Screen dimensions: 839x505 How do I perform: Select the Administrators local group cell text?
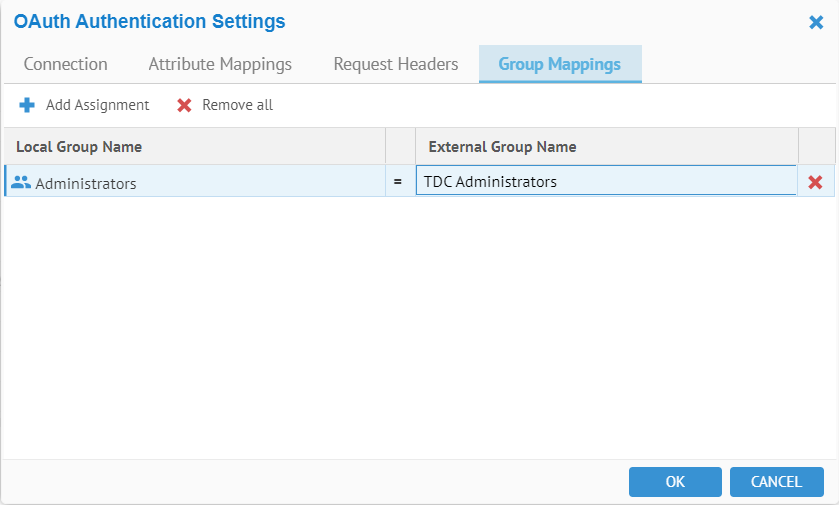86,183
